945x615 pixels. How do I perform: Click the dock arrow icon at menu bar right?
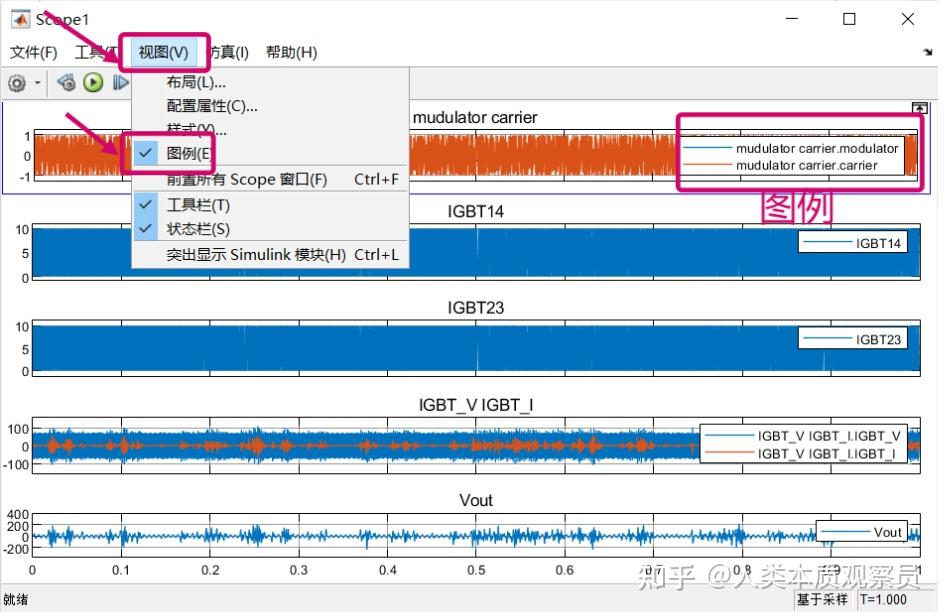pyautogui.click(x=928, y=52)
